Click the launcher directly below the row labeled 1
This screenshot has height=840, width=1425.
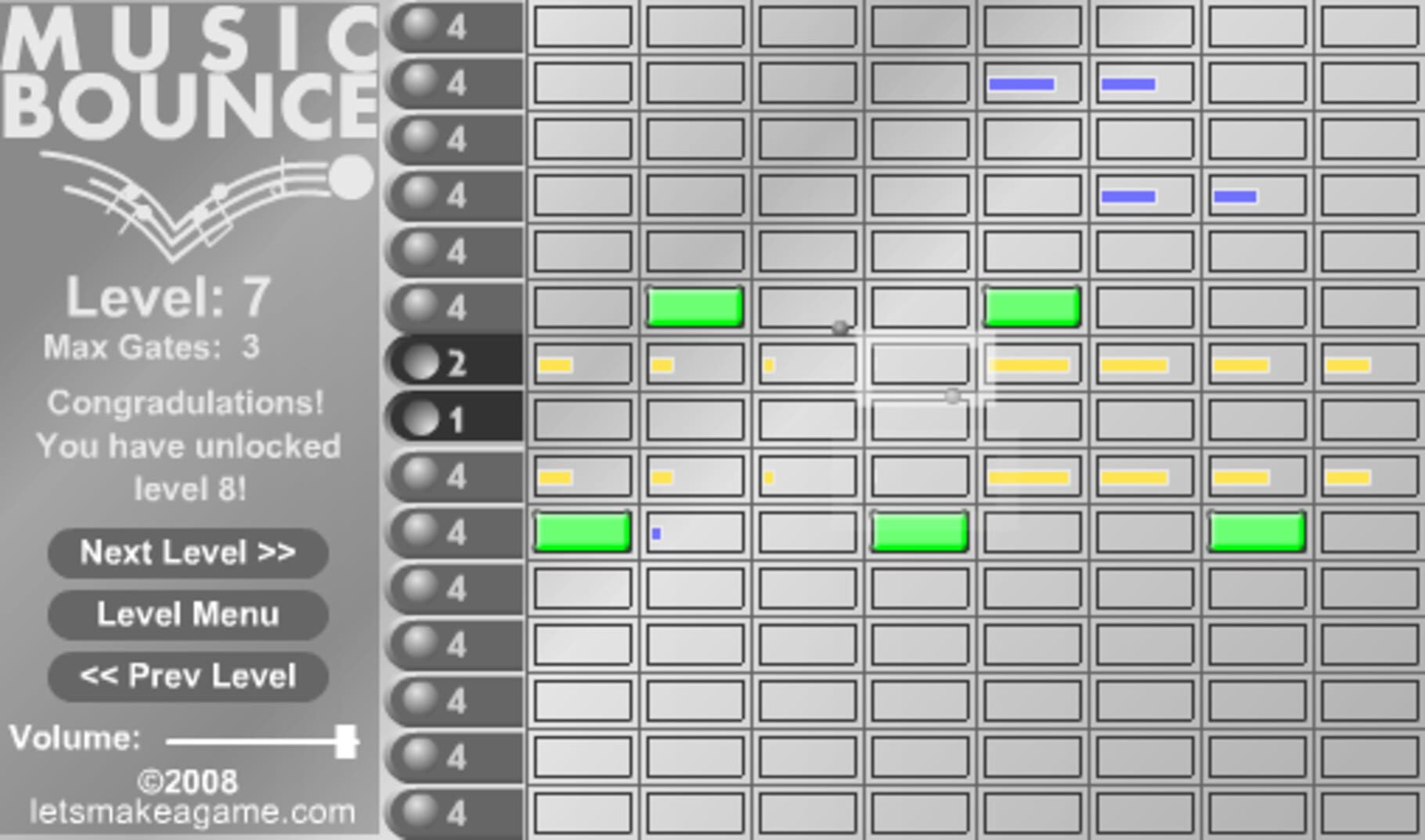coord(454,475)
